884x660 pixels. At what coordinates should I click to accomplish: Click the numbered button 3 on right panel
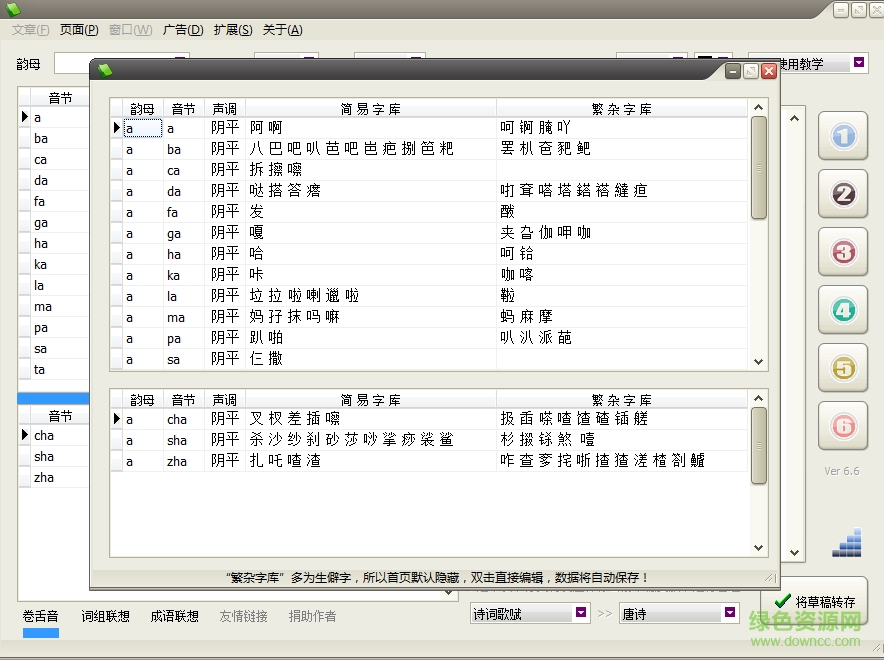pyautogui.click(x=843, y=252)
